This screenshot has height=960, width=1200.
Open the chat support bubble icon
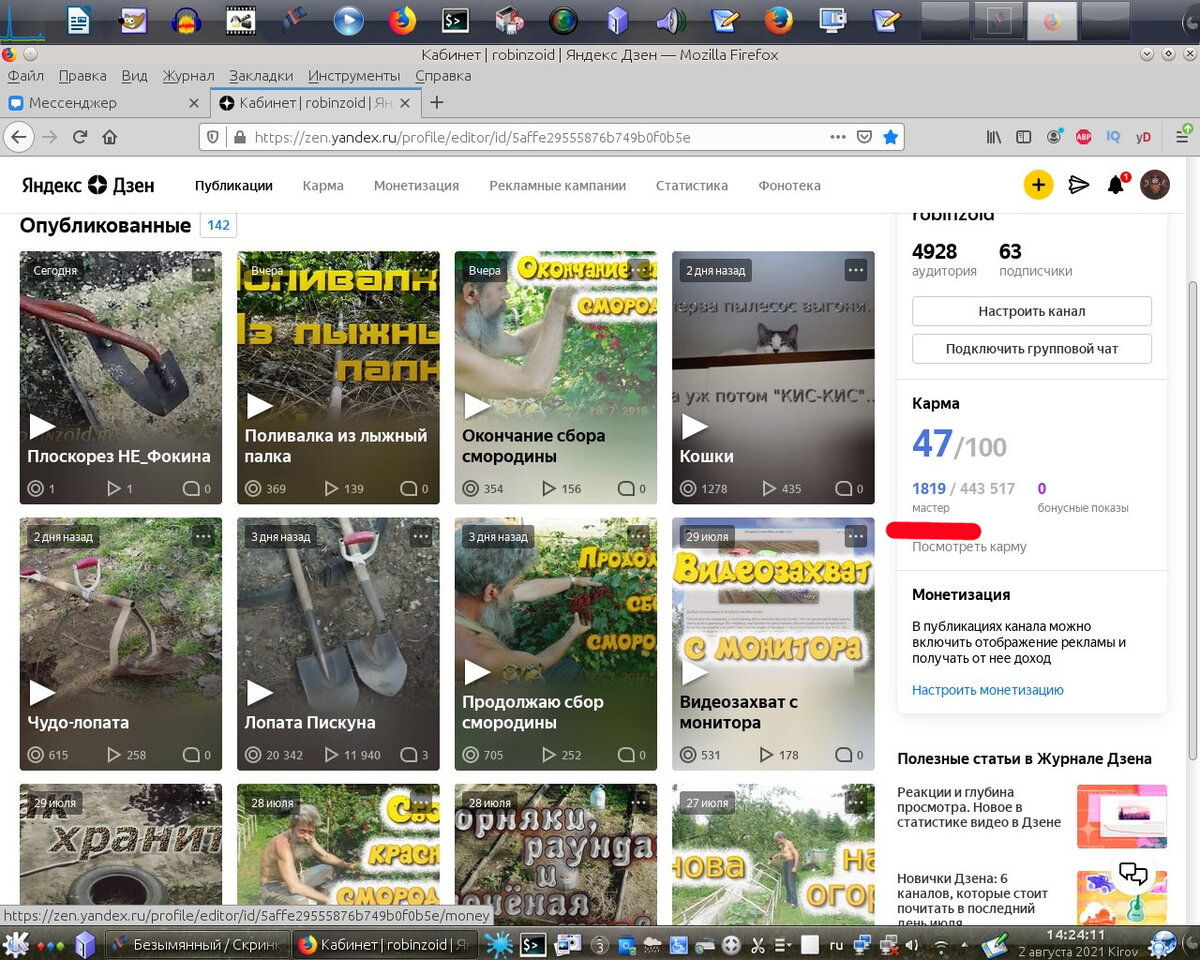(1133, 874)
